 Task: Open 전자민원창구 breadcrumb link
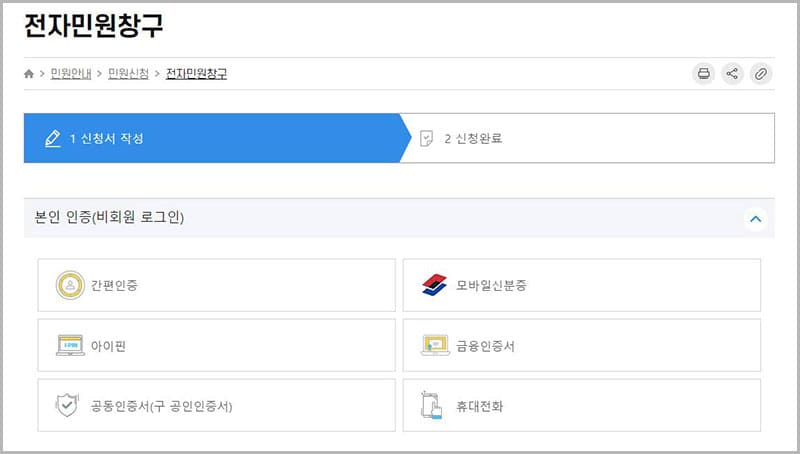196,74
